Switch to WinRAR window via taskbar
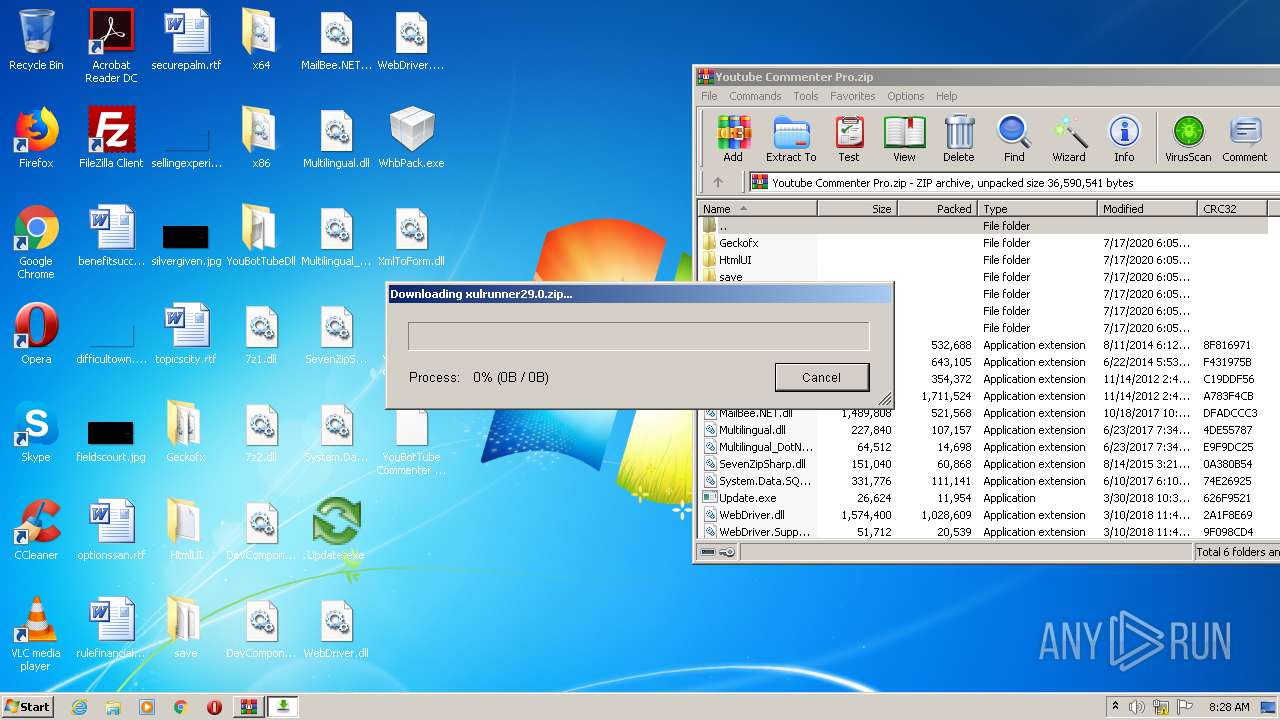Screen dimensions: 1280x720 coord(248,707)
